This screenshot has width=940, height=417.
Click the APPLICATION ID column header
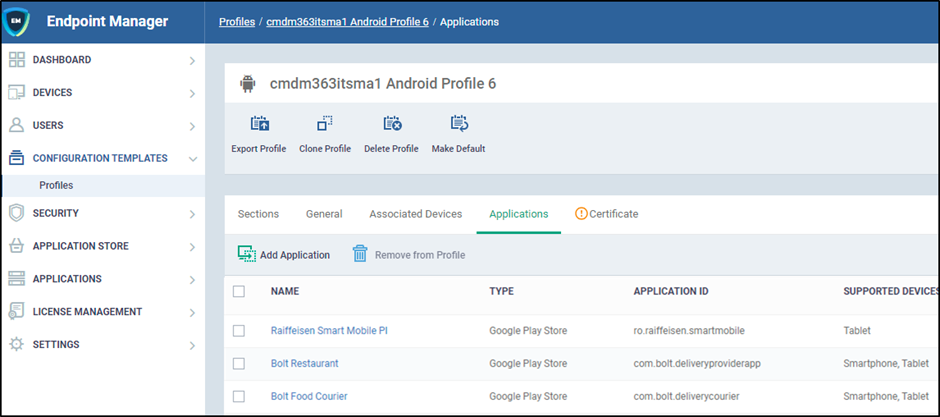click(x=671, y=291)
